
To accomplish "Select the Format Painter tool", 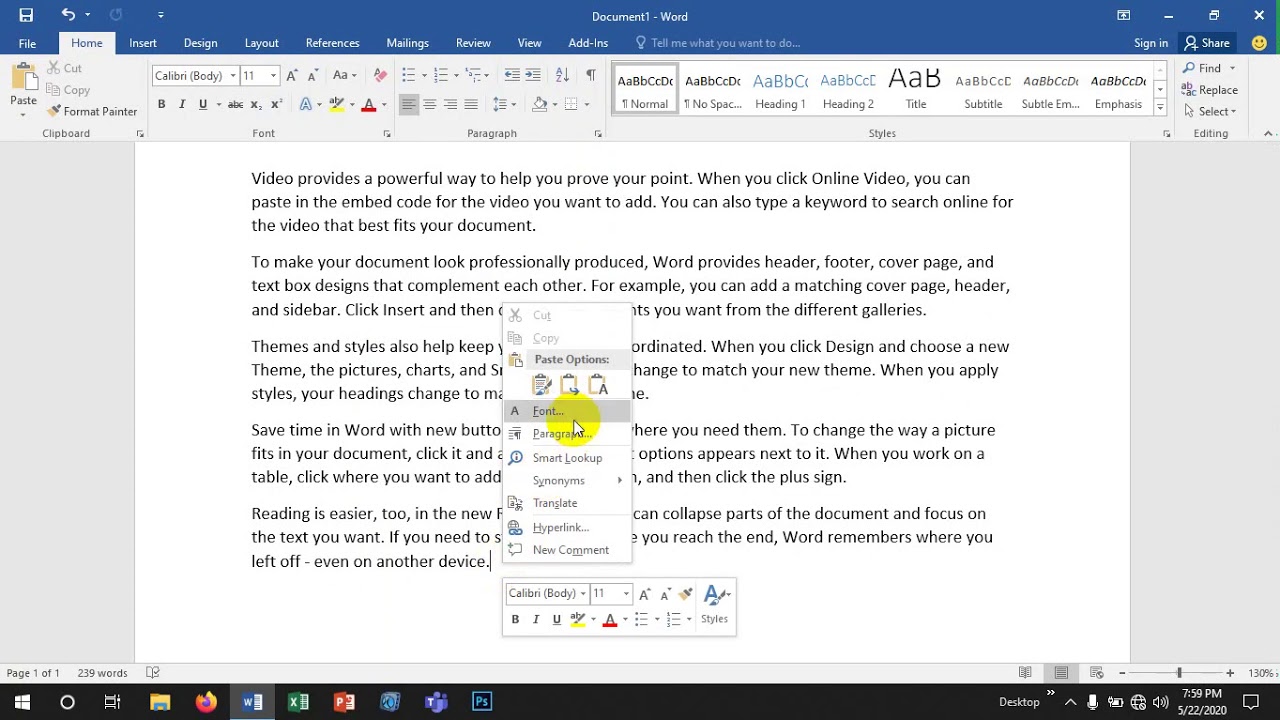I will pos(92,111).
